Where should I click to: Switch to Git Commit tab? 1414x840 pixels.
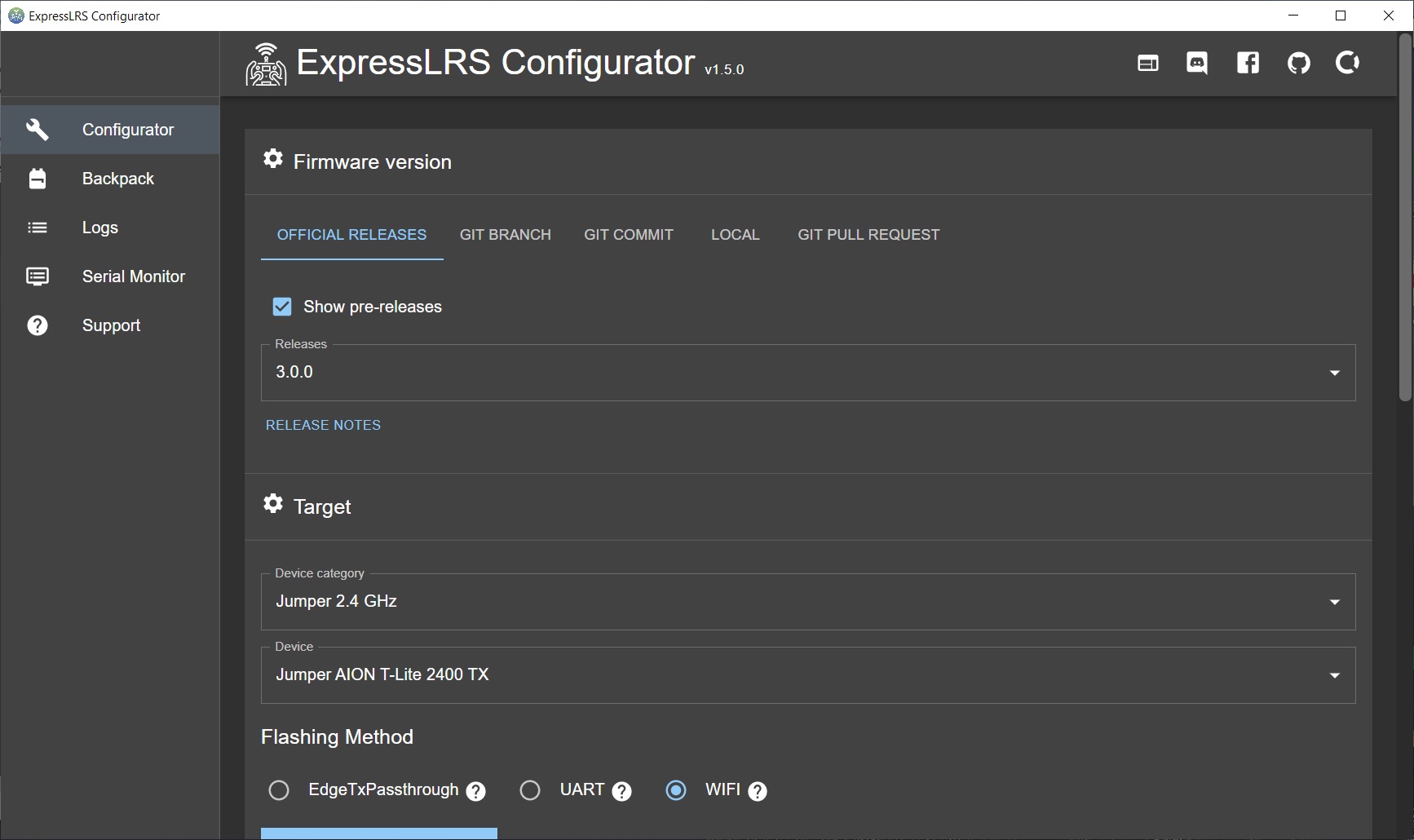629,235
